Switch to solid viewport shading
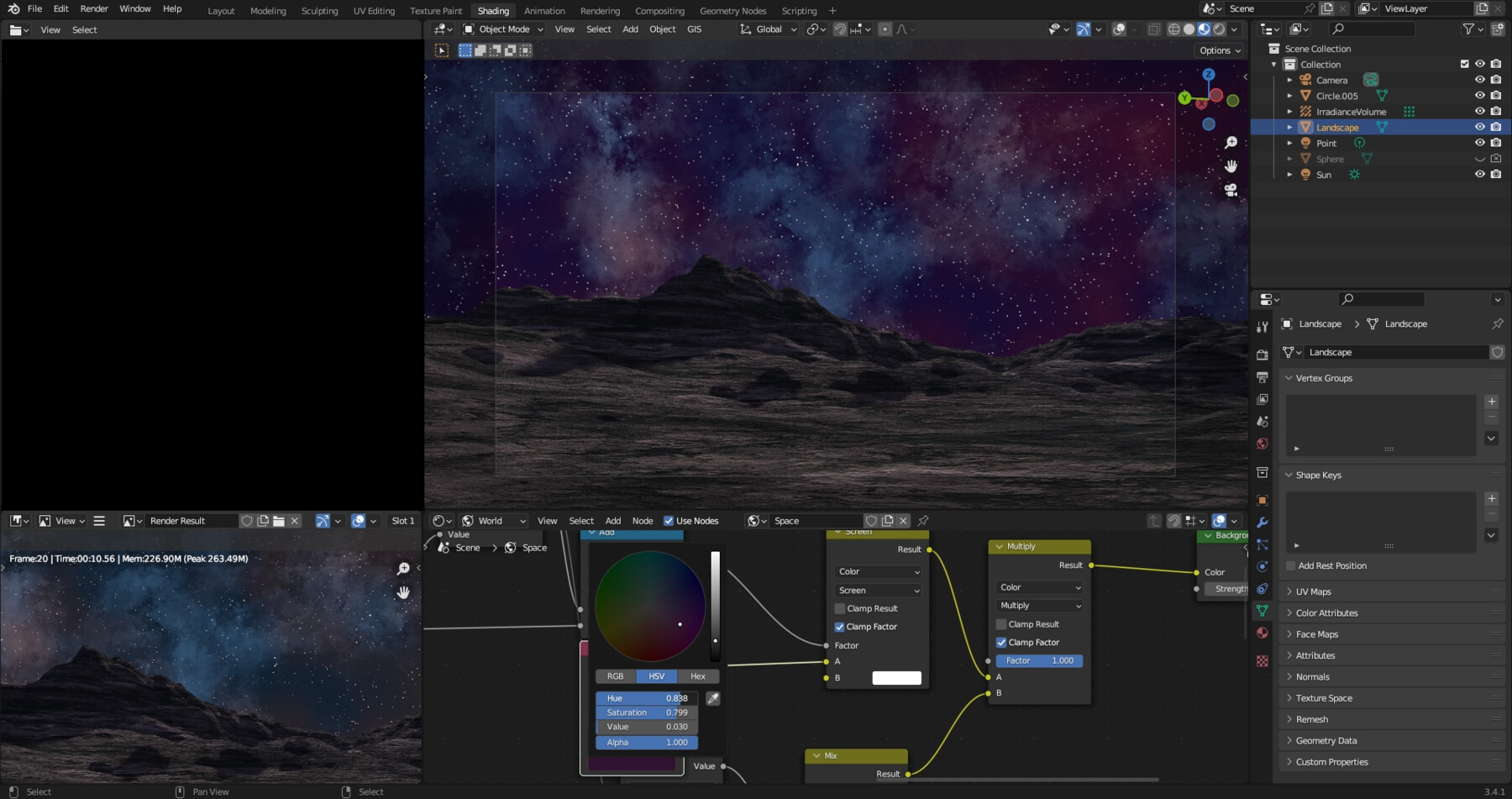Screen dimensions: 1512x799 tap(1189, 29)
